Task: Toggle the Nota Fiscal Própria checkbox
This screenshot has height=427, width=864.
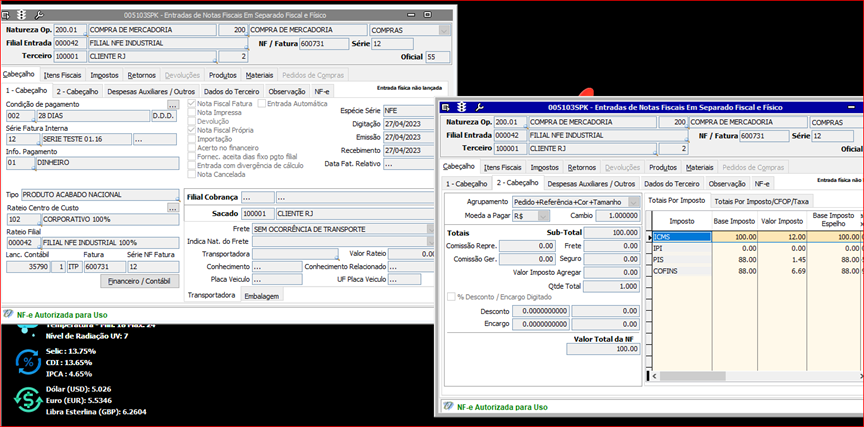Action: click(192, 130)
